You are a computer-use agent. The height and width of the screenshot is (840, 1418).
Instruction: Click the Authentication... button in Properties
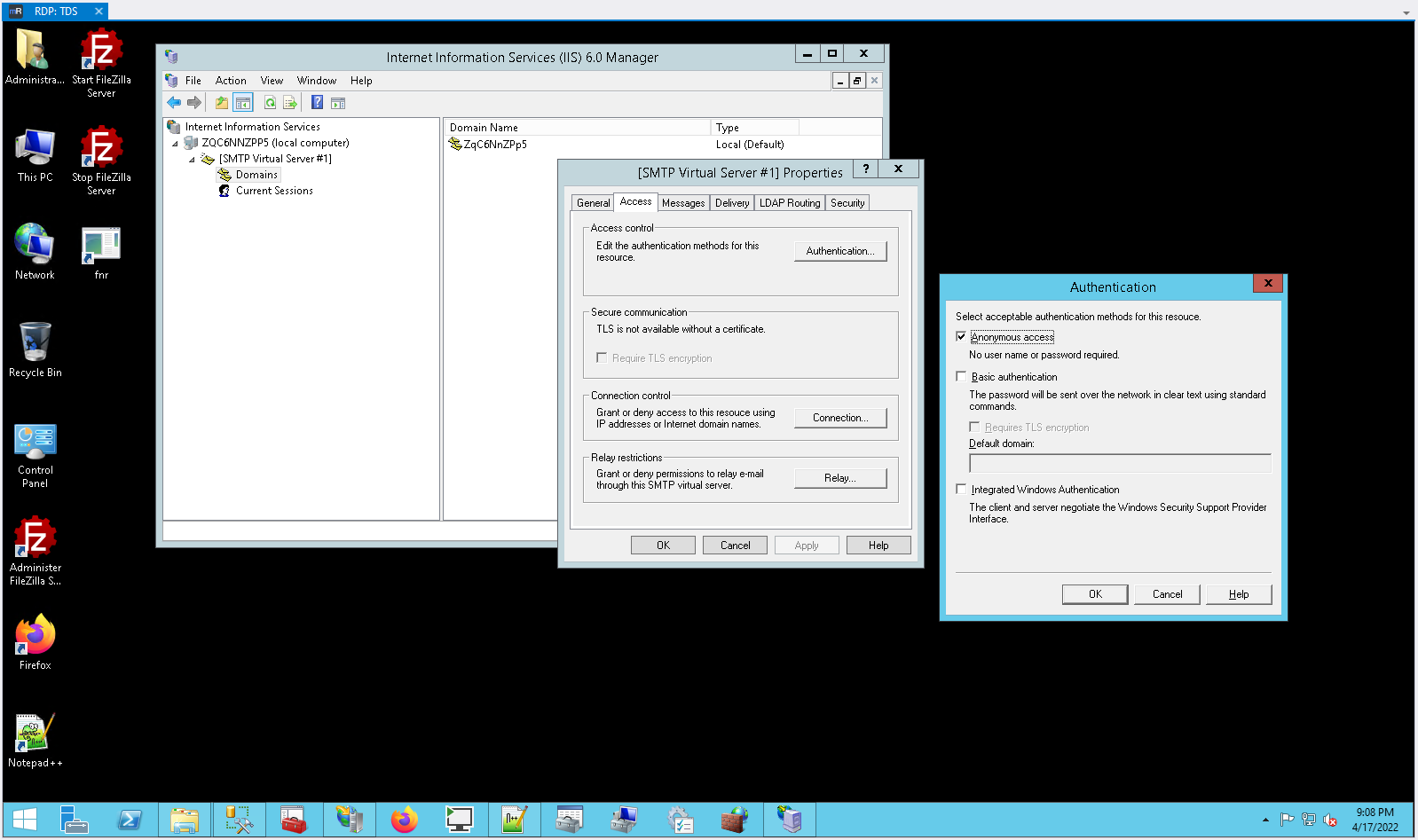[840, 251]
